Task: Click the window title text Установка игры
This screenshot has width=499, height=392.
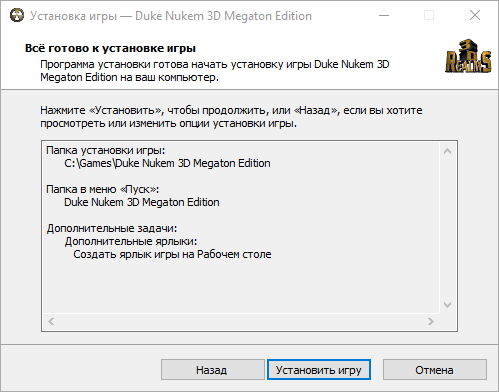Action: [73, 16]
